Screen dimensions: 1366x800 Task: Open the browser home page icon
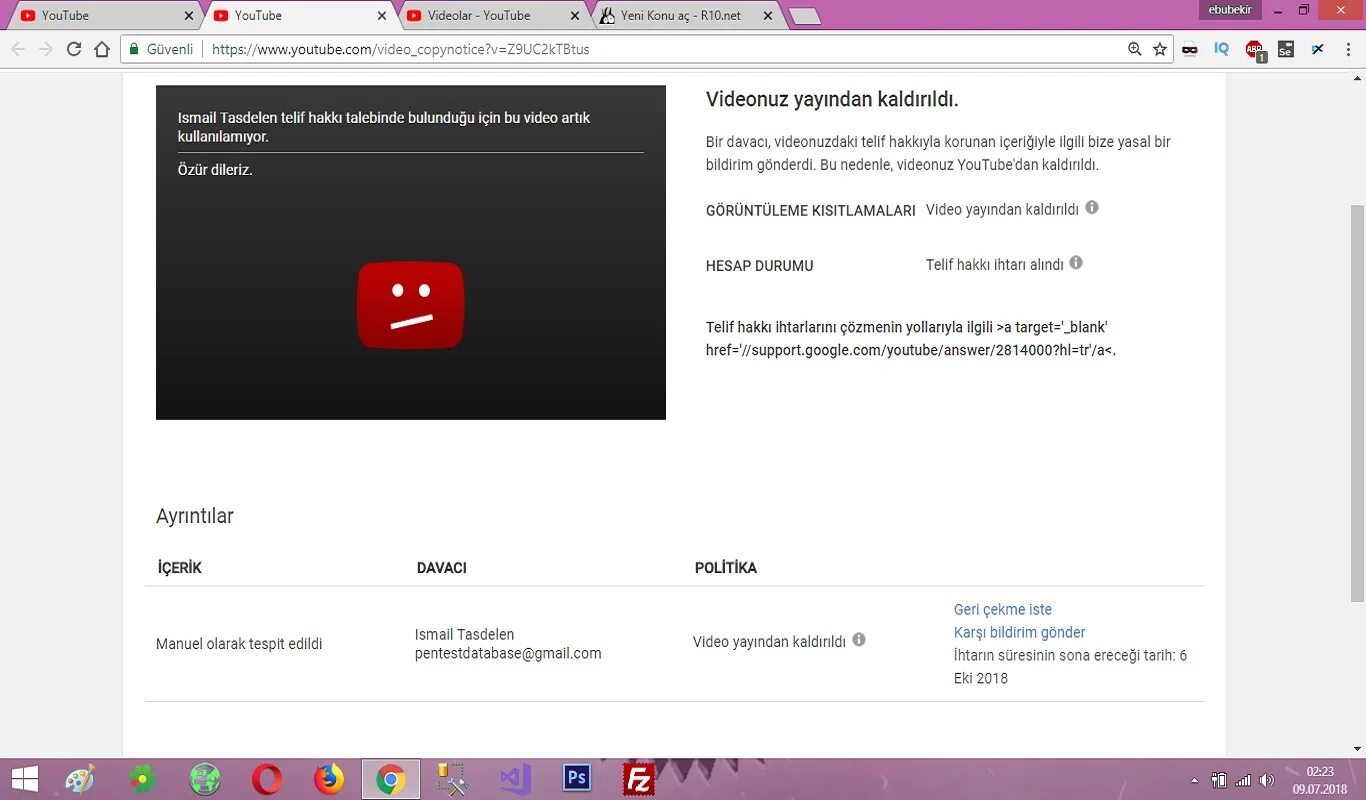(x=101, y=49)
